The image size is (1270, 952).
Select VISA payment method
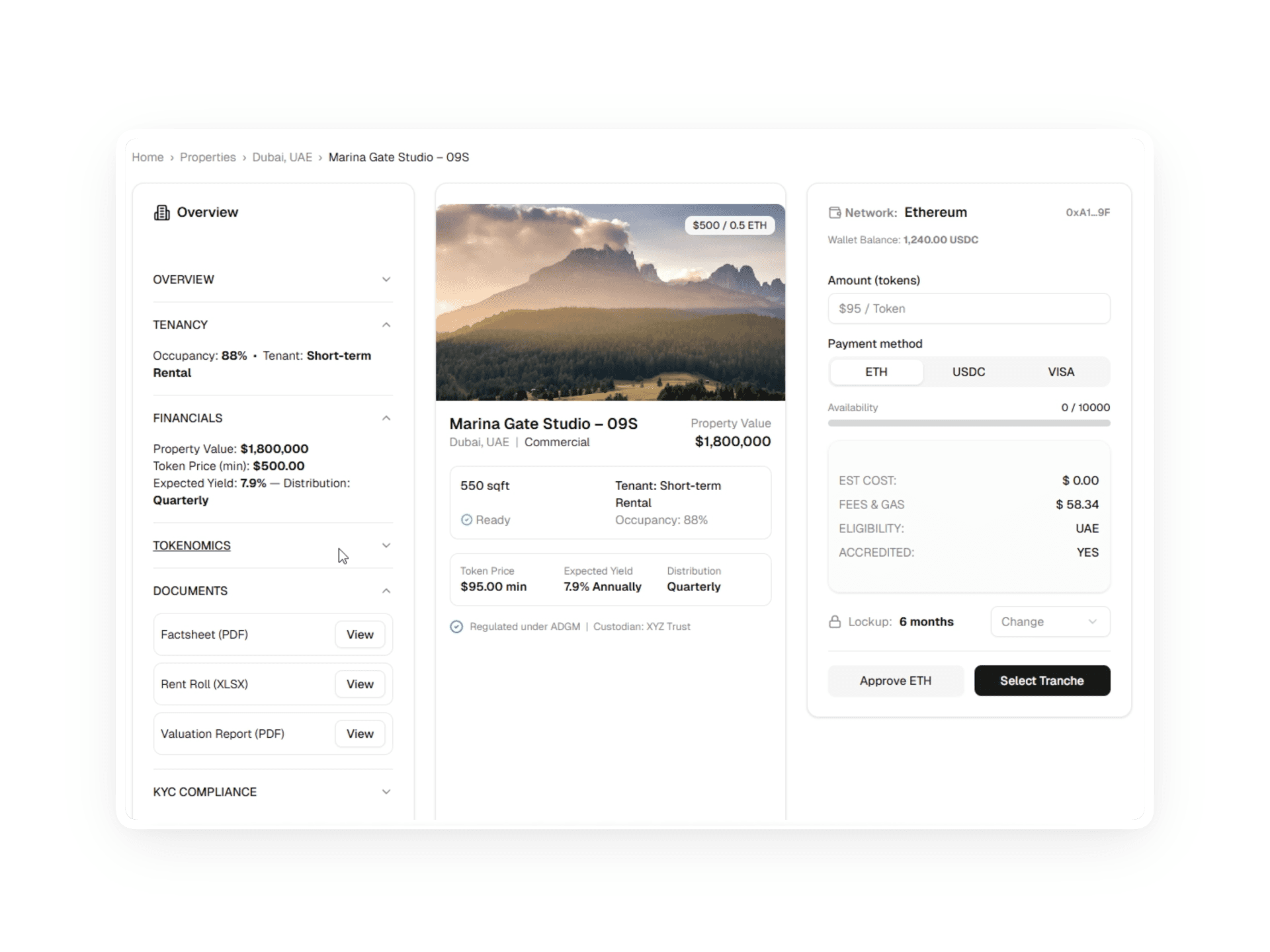[1060, 372]
